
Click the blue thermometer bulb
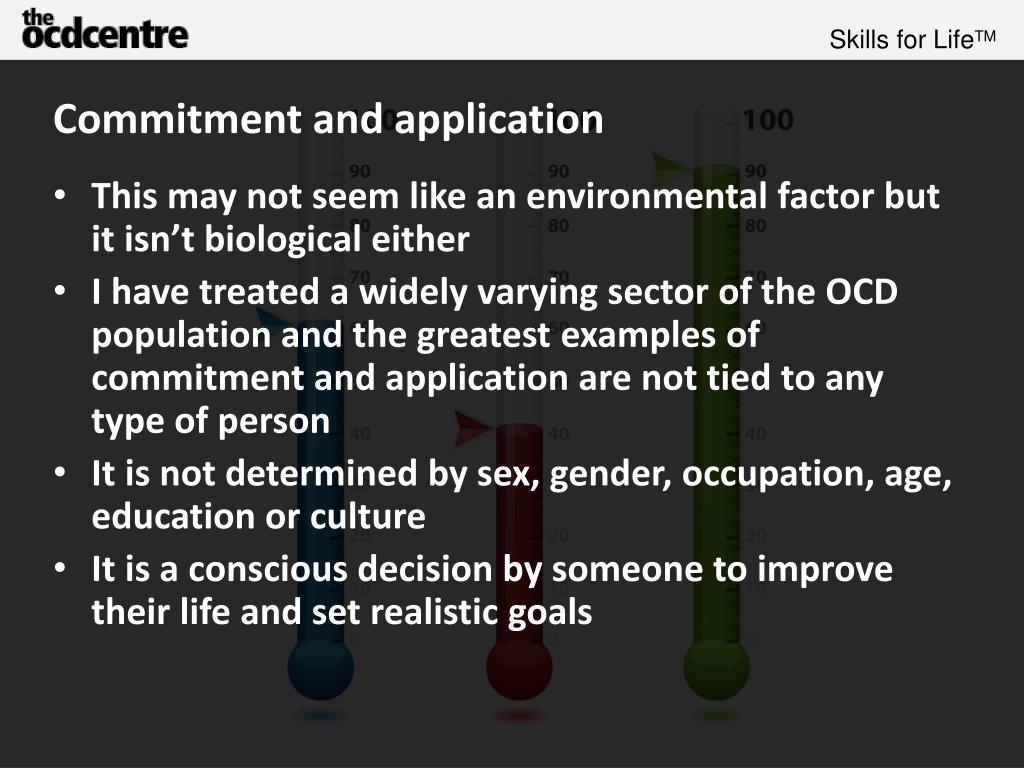tap(321, 668)
